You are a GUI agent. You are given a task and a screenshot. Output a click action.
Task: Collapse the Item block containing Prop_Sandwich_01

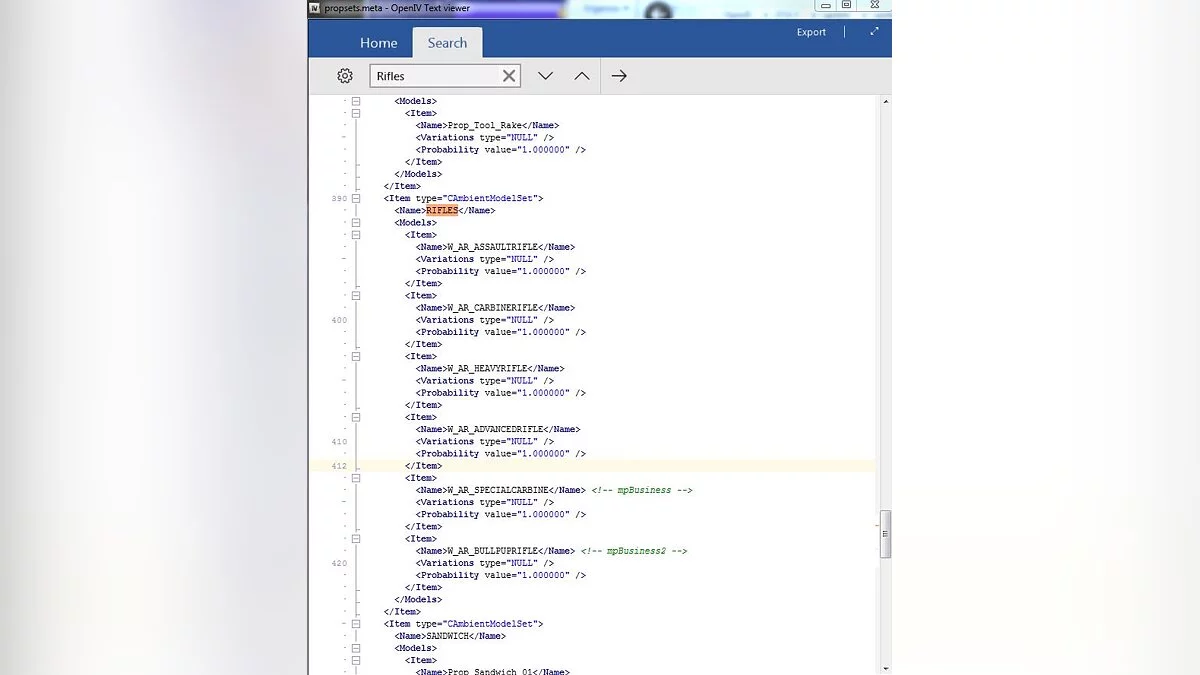(x=355, y=660)
